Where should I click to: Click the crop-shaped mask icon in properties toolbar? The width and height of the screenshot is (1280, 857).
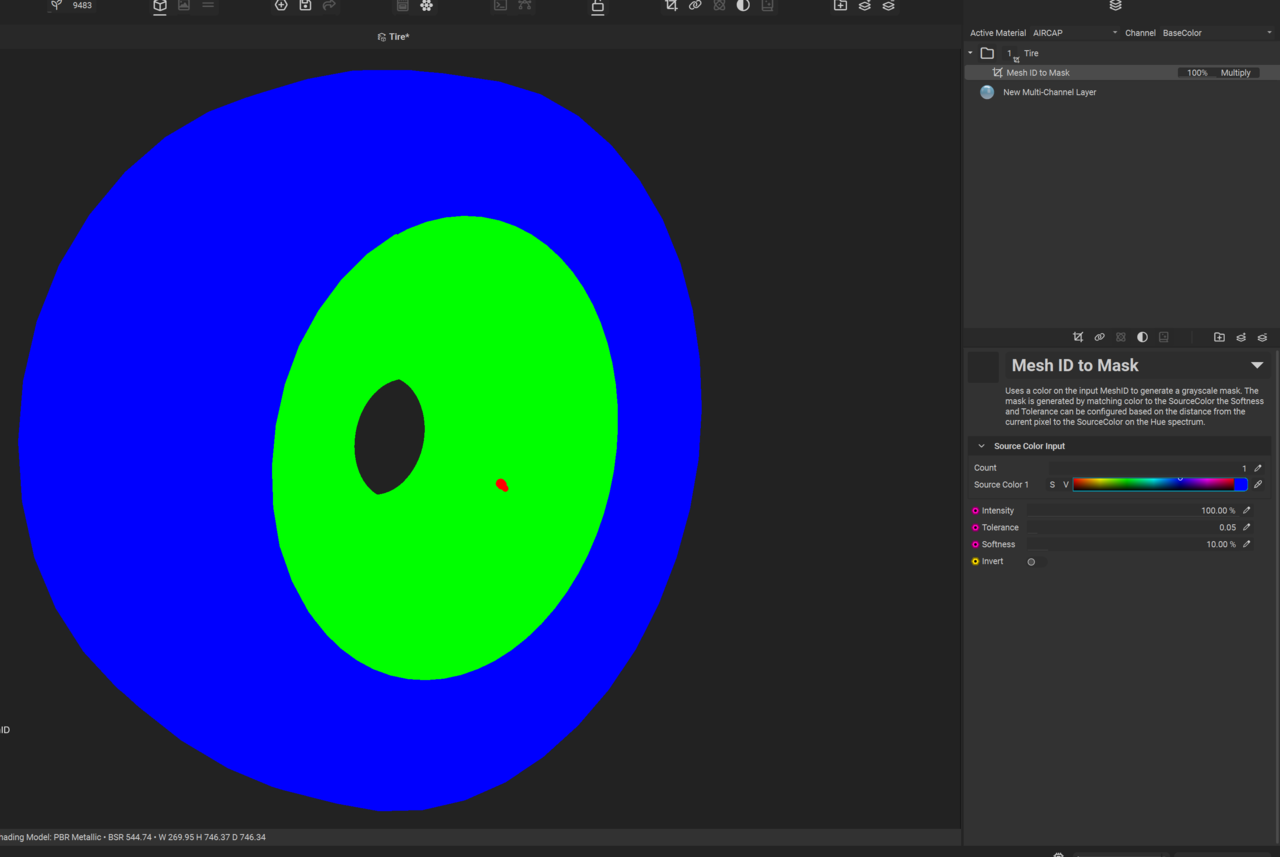tap(1078, 338)
